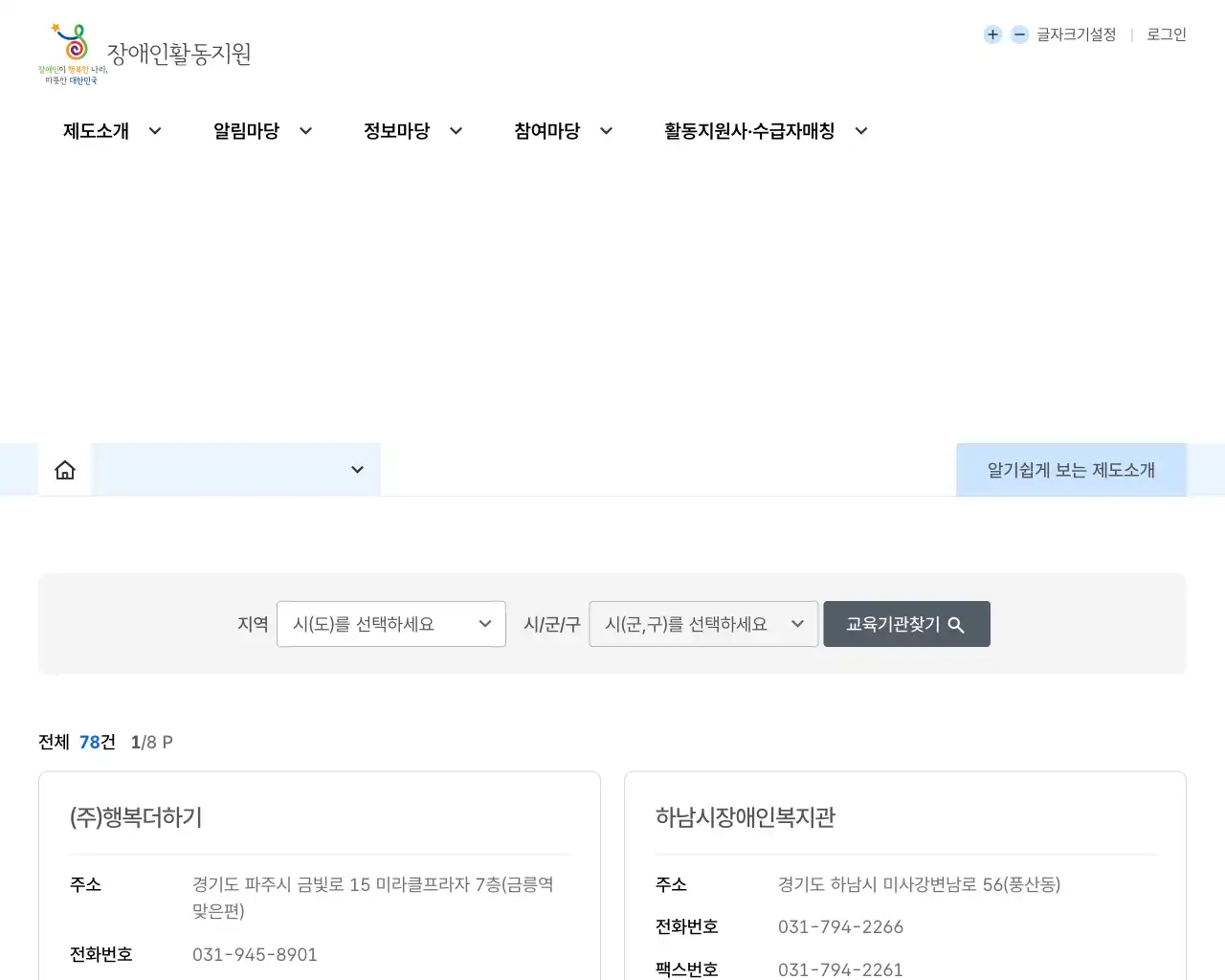
Task: Click the 알기쉽게 보는 제도소개 button
Action: (x=1071, y=469)
